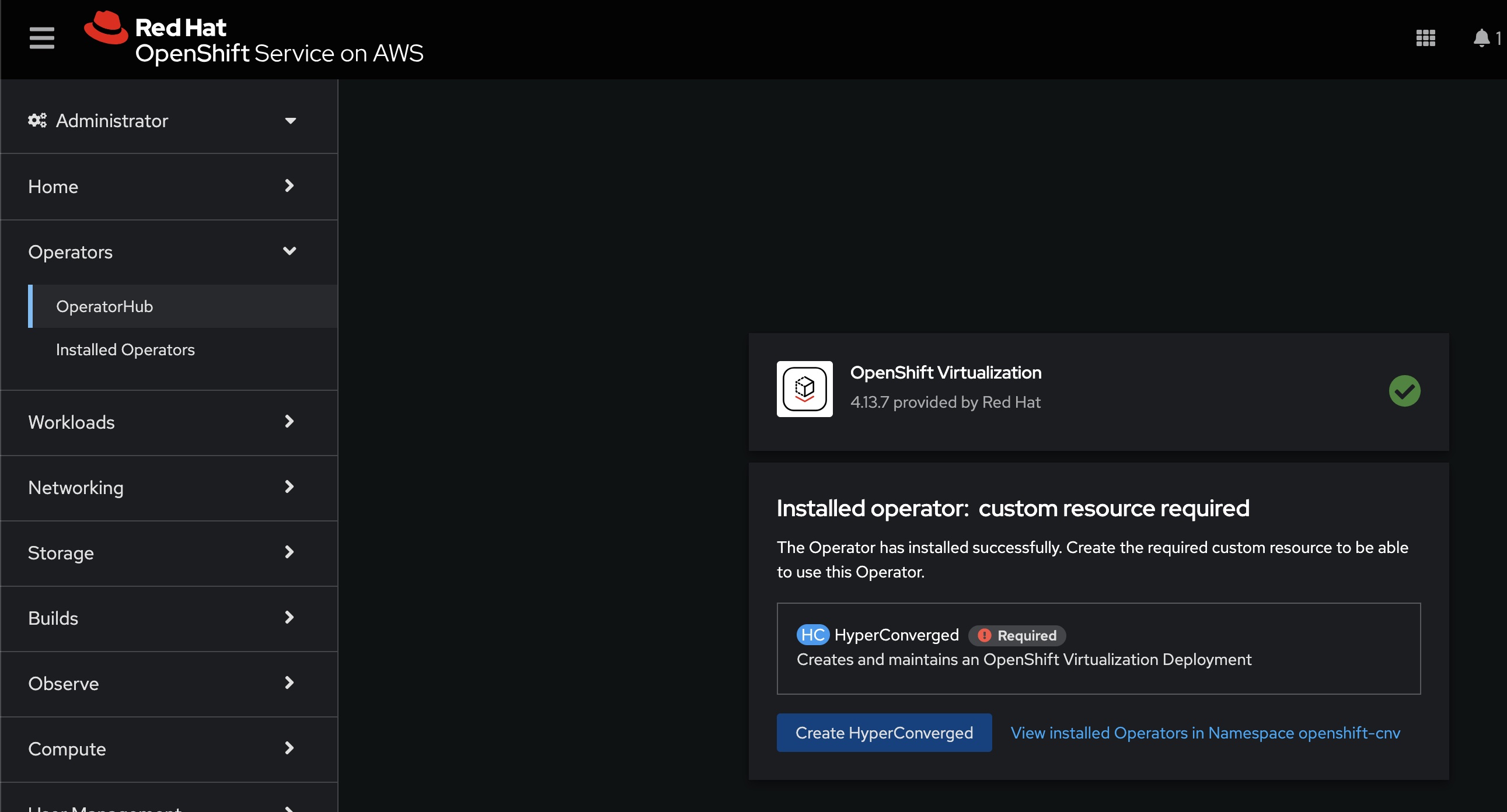View installed Operators in Namespace openshift-cnv
Image resolution: width=1507 pixels, height=812 pixels.
(1205, 733)
